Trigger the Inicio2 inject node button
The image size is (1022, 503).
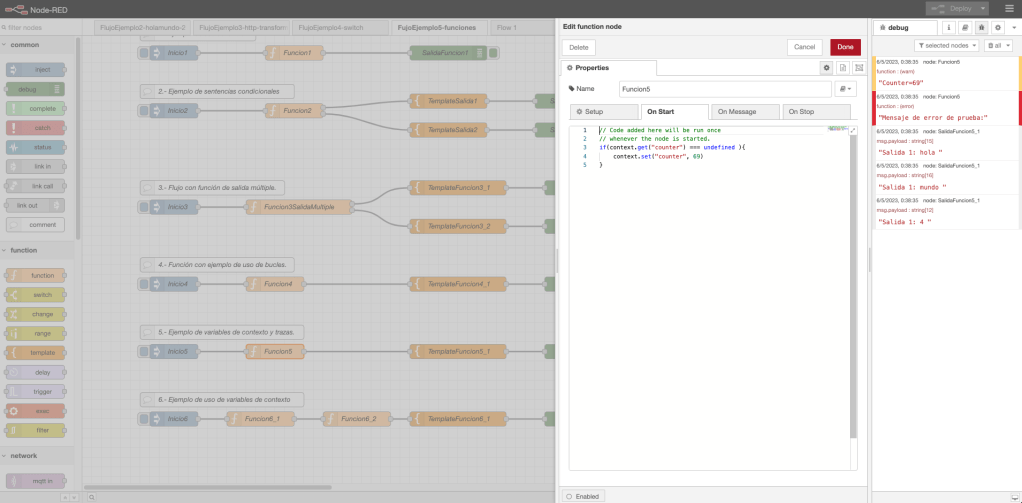tap(145, 110)
